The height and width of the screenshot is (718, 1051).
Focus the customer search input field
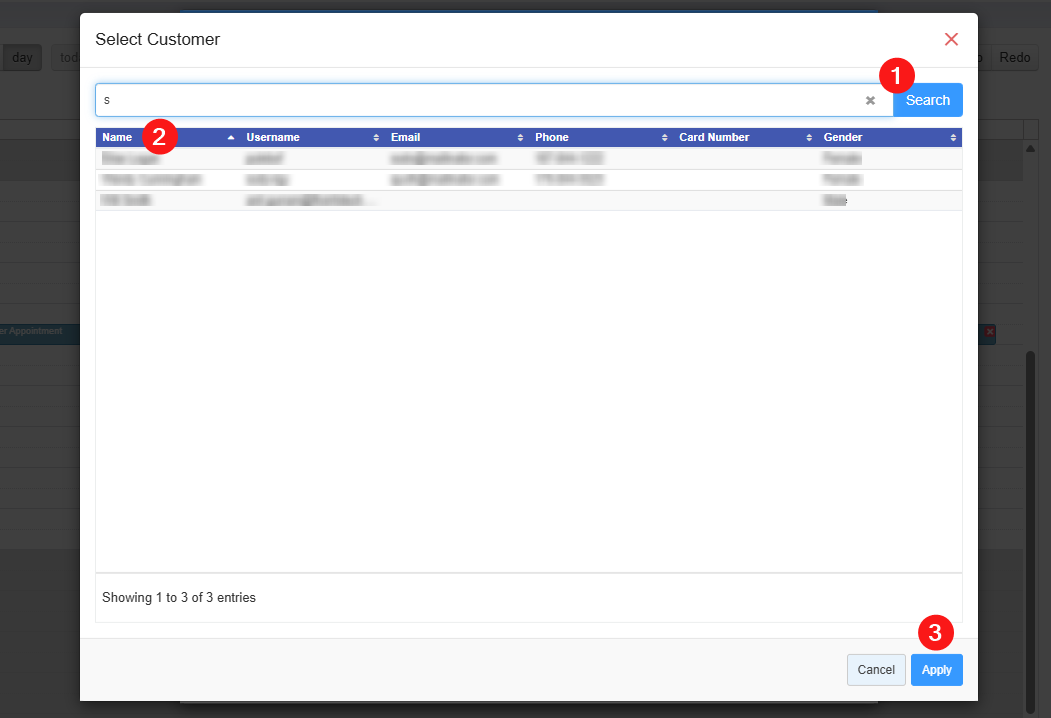480,100
